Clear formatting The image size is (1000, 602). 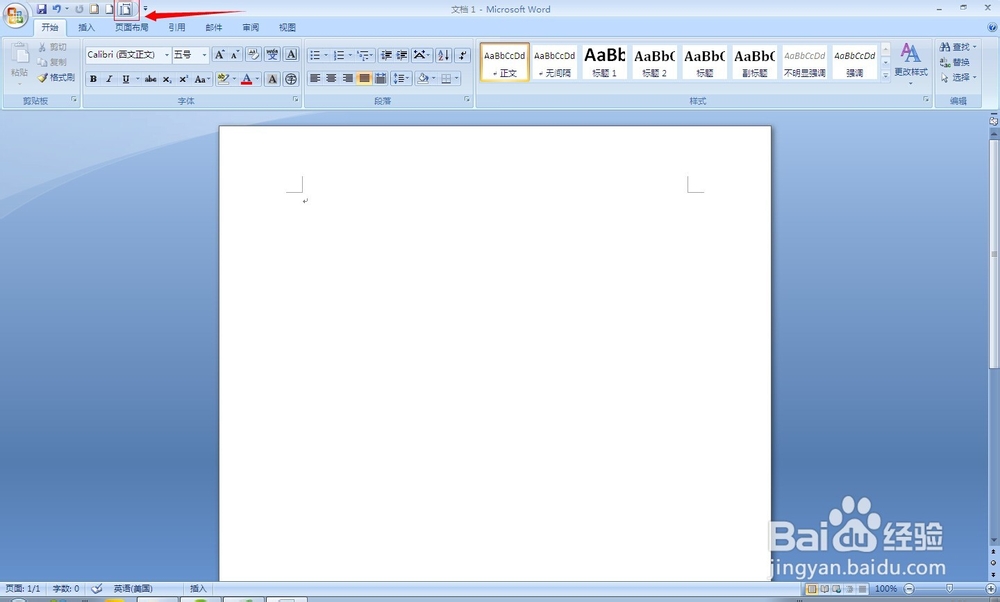[x=253, y=55]
